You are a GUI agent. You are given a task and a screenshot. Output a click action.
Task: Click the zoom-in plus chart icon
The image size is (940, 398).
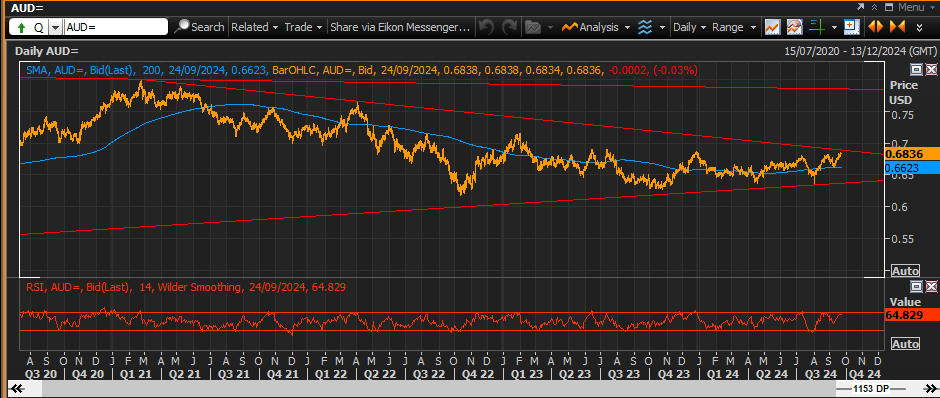849,26
